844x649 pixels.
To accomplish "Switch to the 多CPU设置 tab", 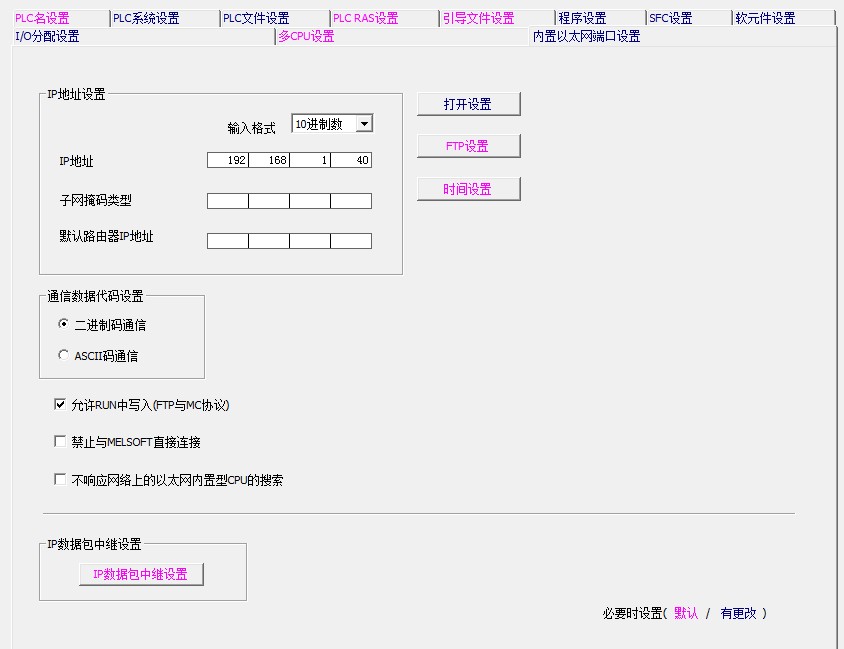I will [306, 36].
